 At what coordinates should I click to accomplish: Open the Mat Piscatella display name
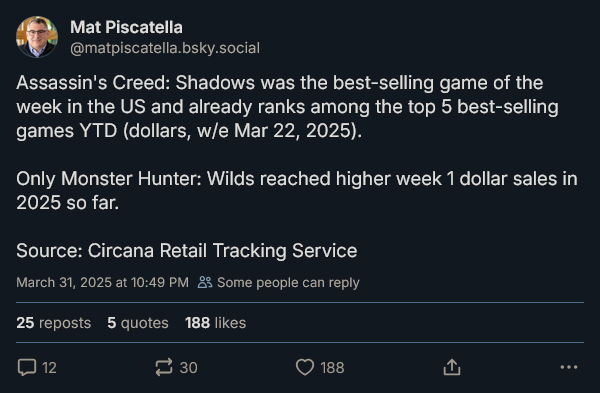(x=126, y=27)
